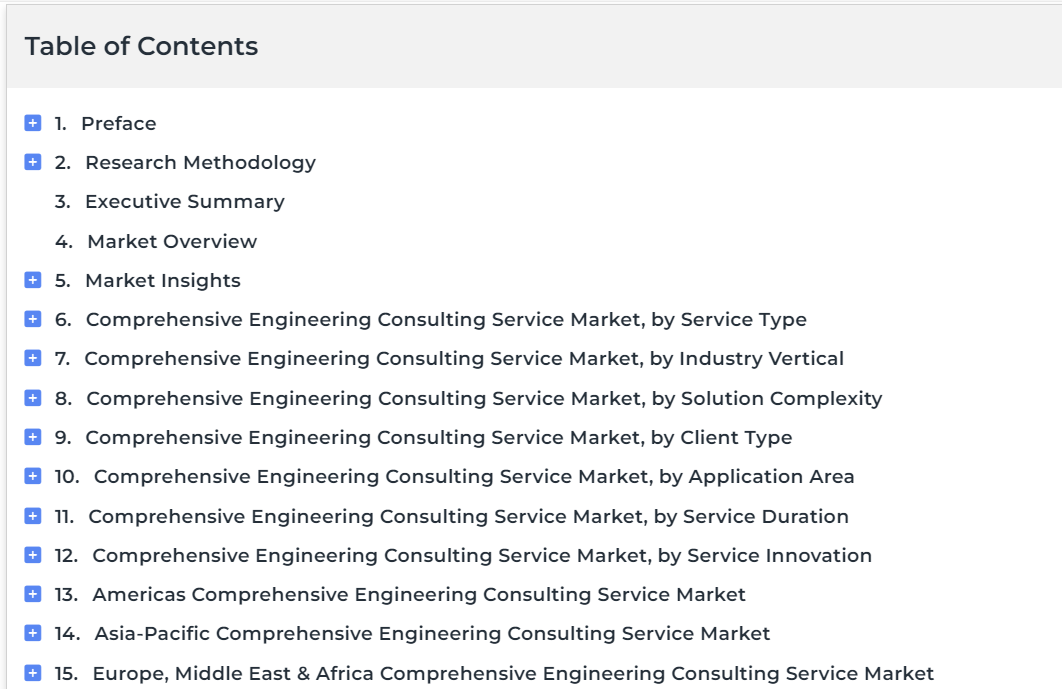Select Asia-Pacific Comprehensive Engineering Consulting Service Market text
This screenshot has width=1062, height=689.
point(432,633)
